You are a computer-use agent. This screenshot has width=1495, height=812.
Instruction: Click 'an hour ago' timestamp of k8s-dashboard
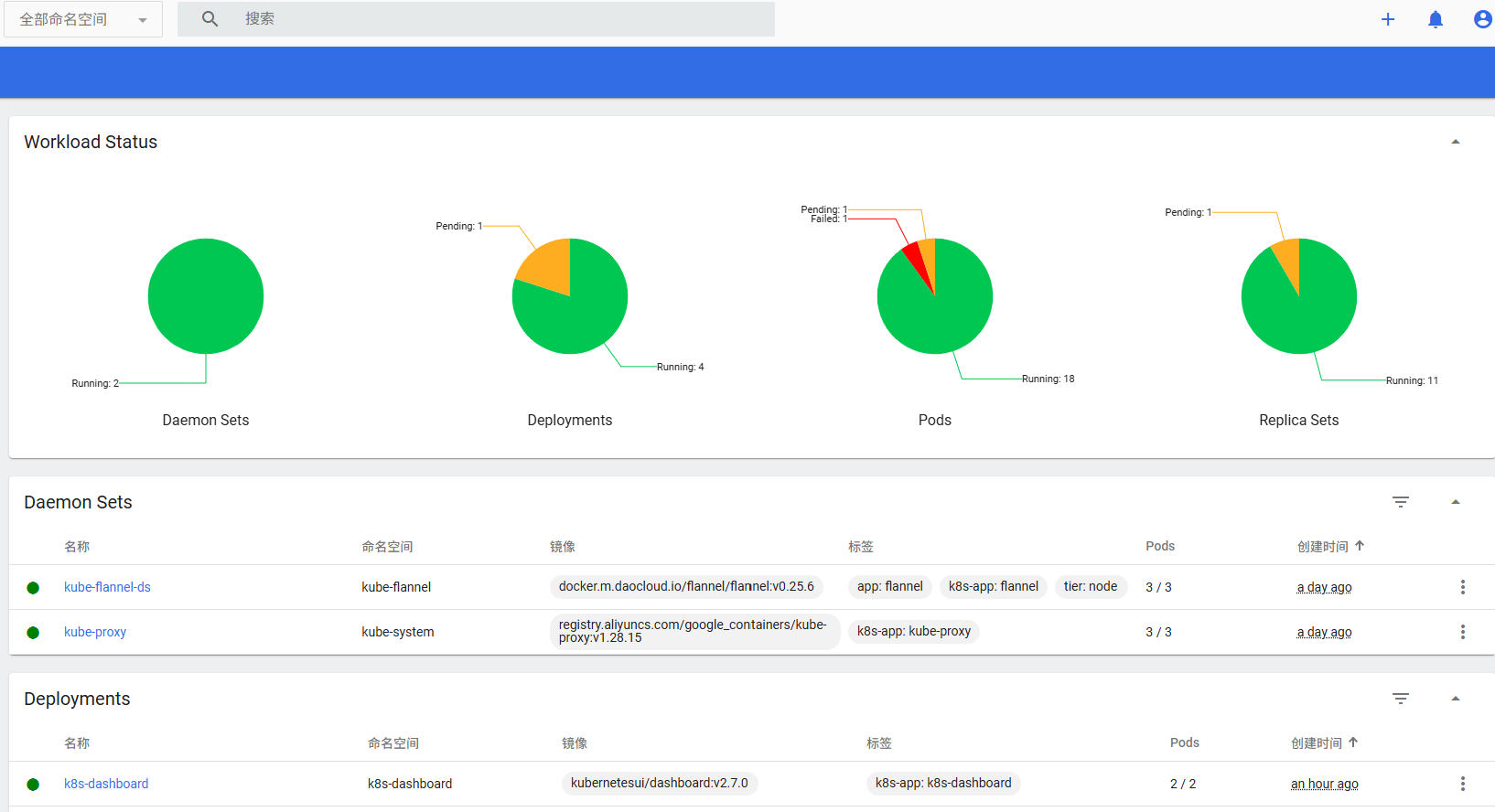coord(1325,784)
